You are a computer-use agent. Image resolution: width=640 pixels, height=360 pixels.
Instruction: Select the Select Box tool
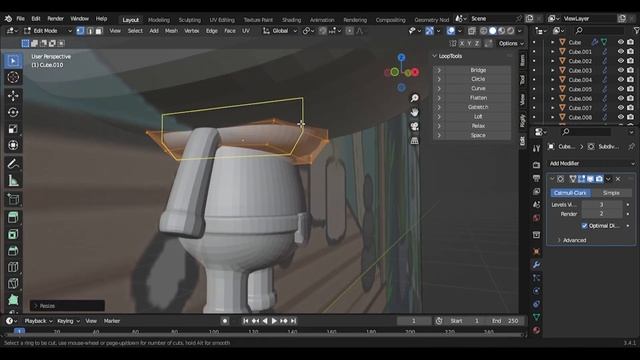[x=13, y=61]
